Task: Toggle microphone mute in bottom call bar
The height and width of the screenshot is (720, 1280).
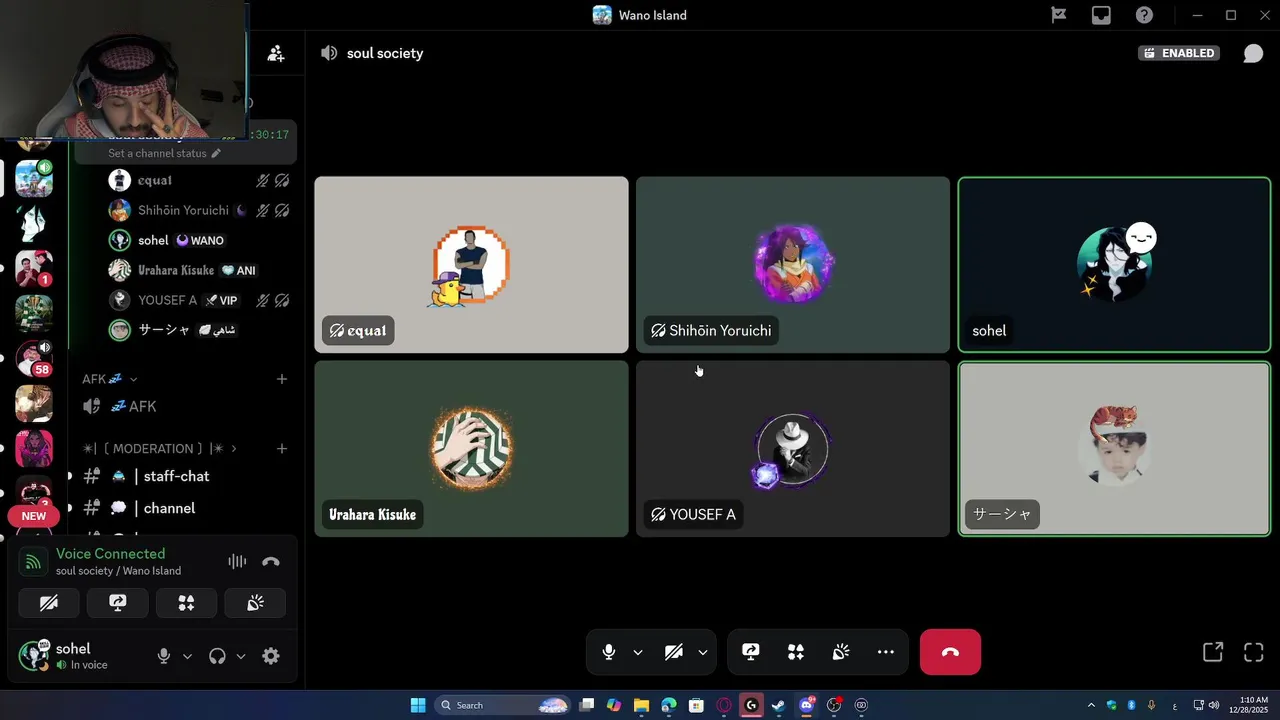Action: point(608,652)
